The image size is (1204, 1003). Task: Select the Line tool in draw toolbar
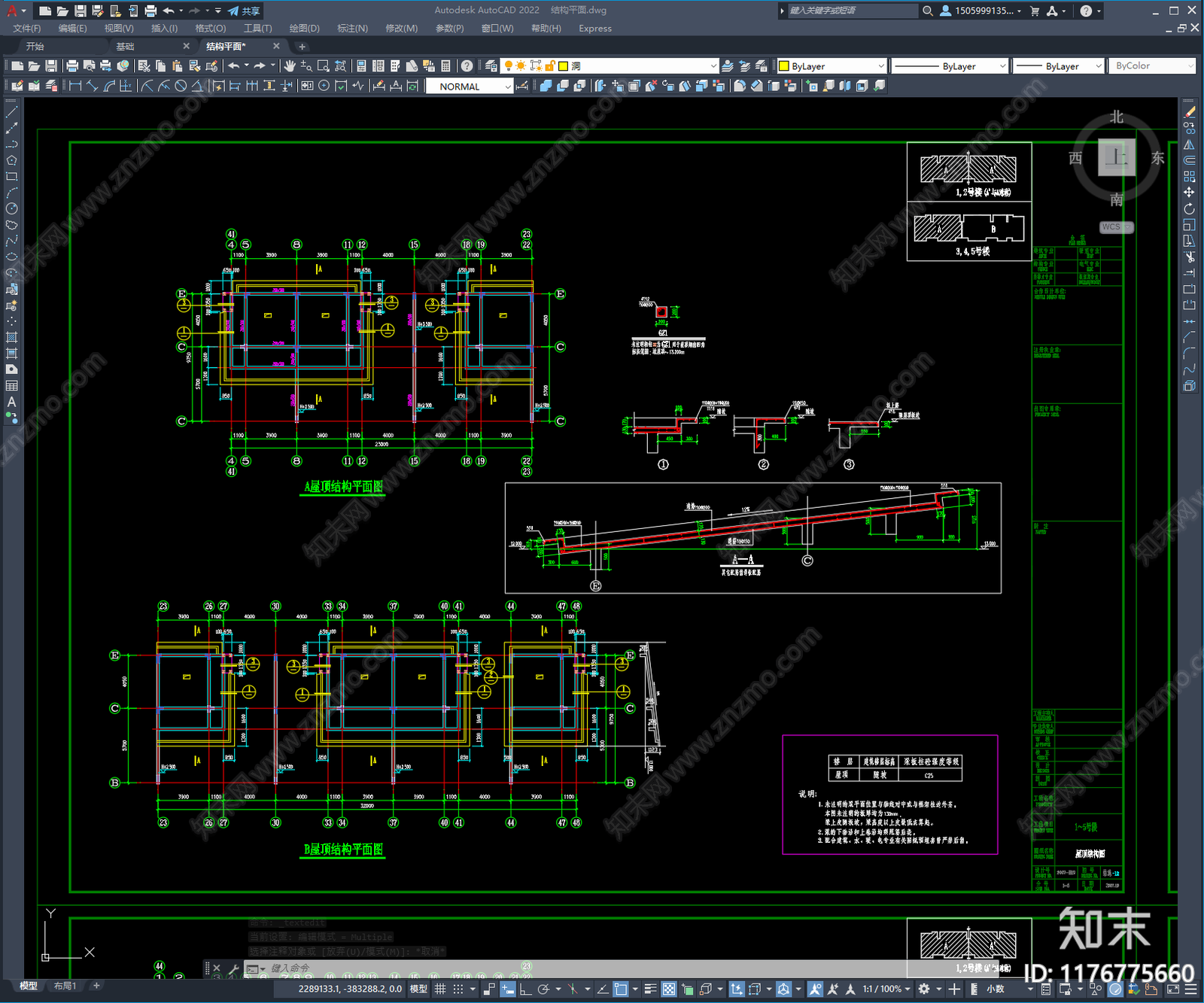[x=11, y=111]
